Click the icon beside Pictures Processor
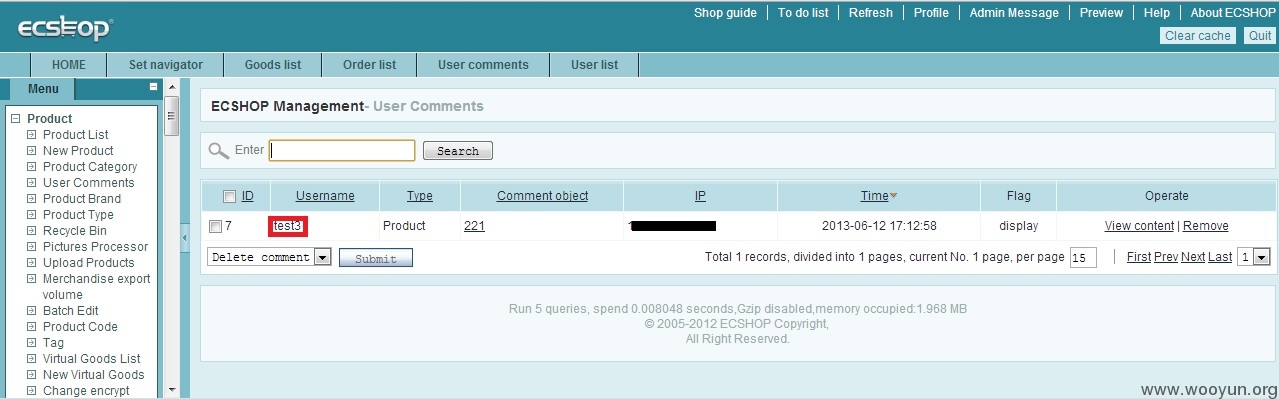Image resolution: width=1279 pixels, height=399 pixels. (x=31, y=247)
